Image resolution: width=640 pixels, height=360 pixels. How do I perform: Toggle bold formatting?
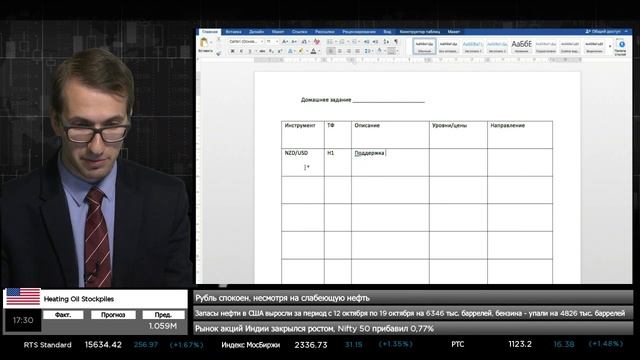coord(232,51)
